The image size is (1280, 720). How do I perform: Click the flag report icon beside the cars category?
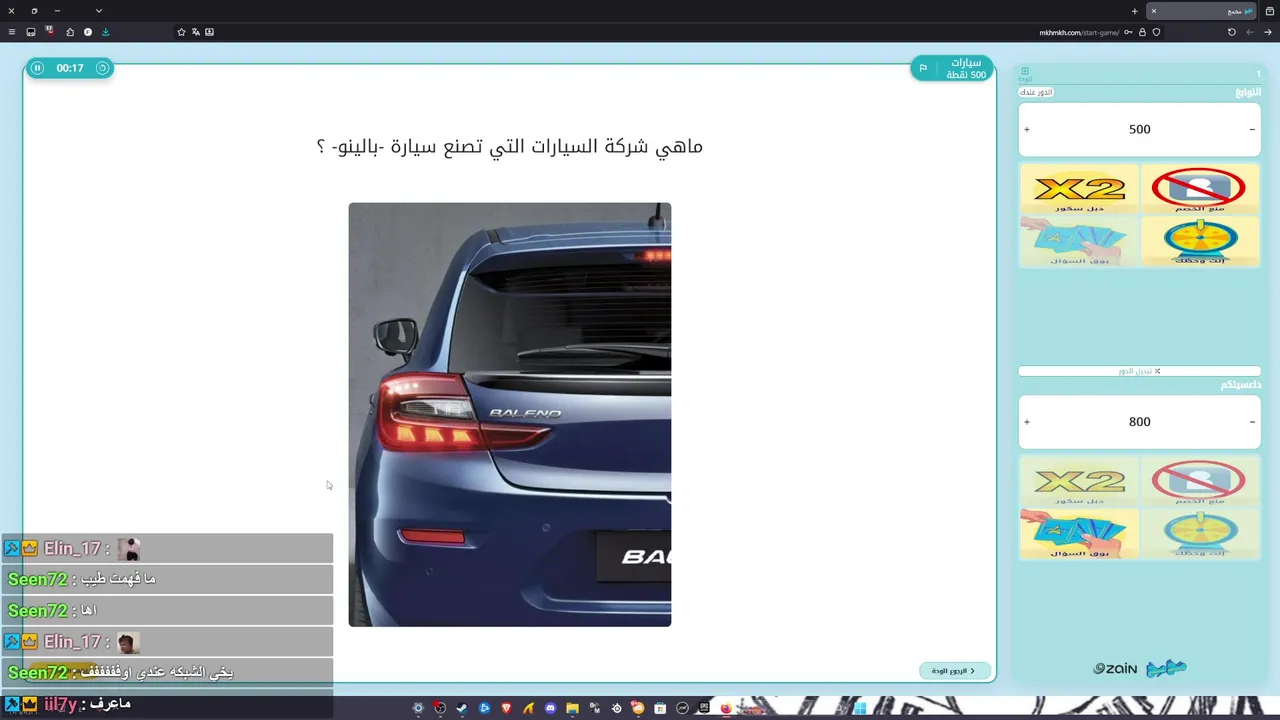923,68
